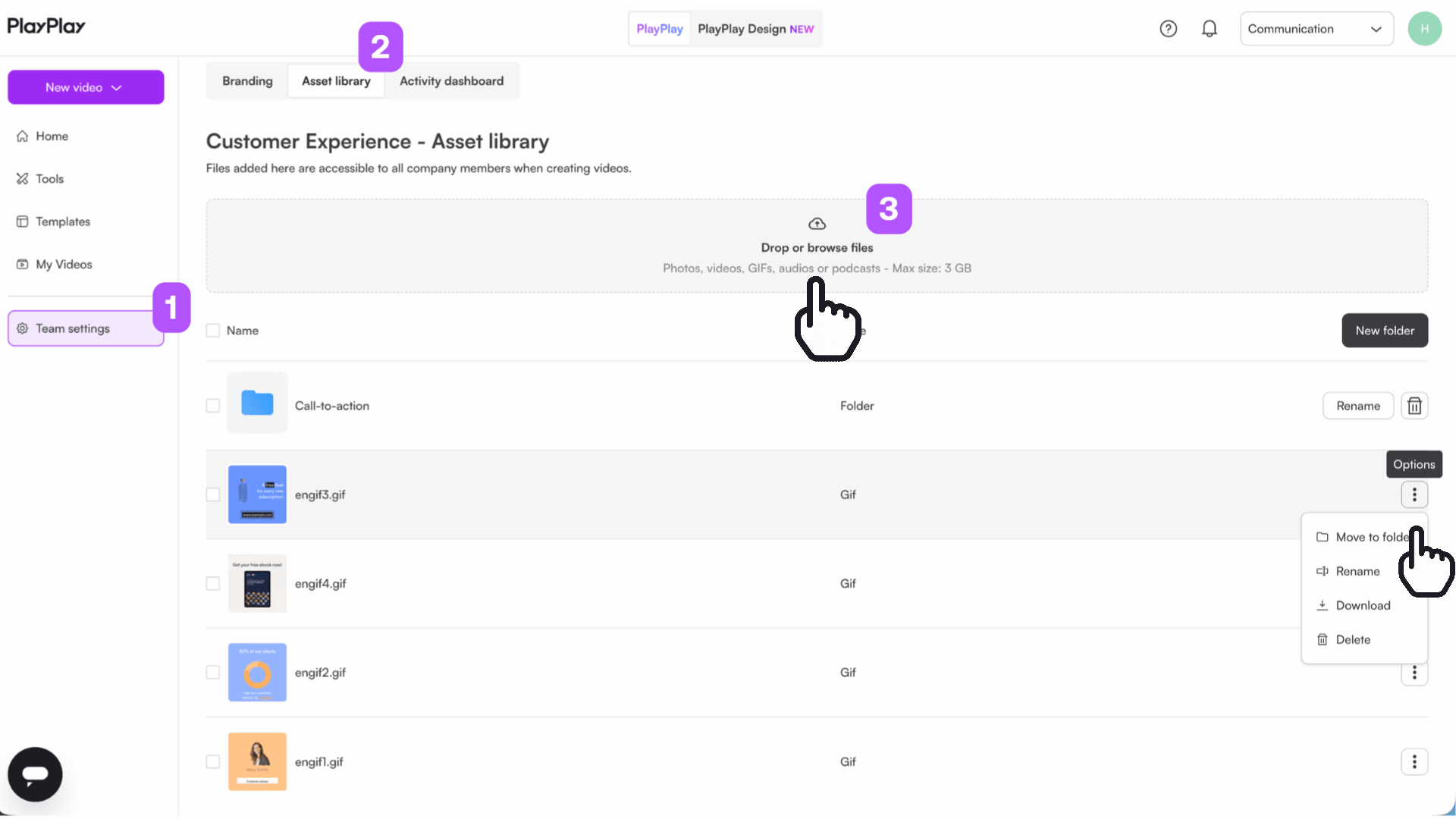Open the help question mark icon
Image resolution: width=1456 pixels, height=819 pixels.
[1168, 29]
